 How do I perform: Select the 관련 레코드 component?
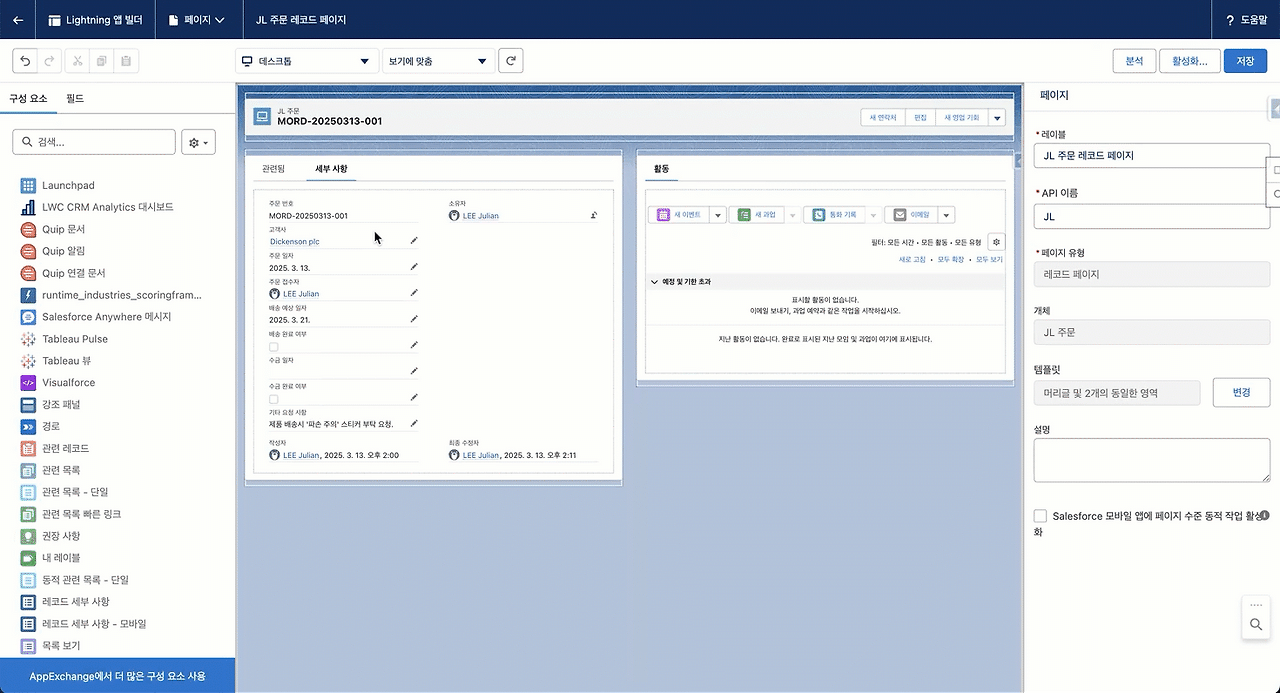(55, 448)
